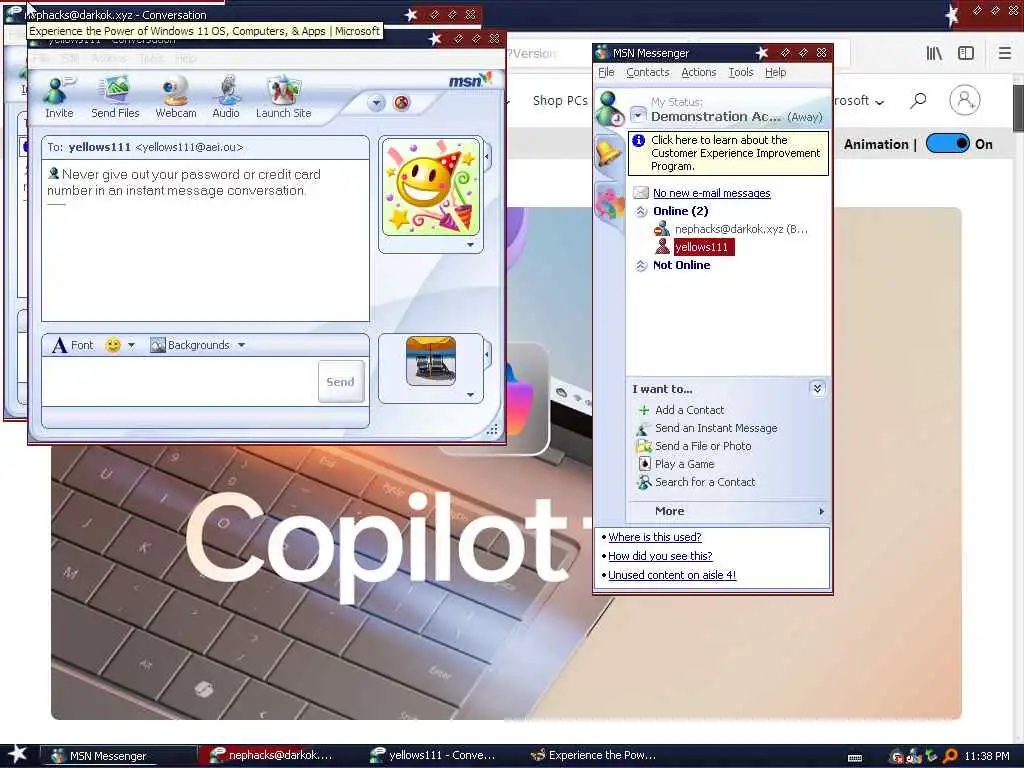Click Customer Experience Improvement Program notice
Image resolution: width=1024 pixels, height=768 pixels.
pyautogui.click(x=728, y=153)
